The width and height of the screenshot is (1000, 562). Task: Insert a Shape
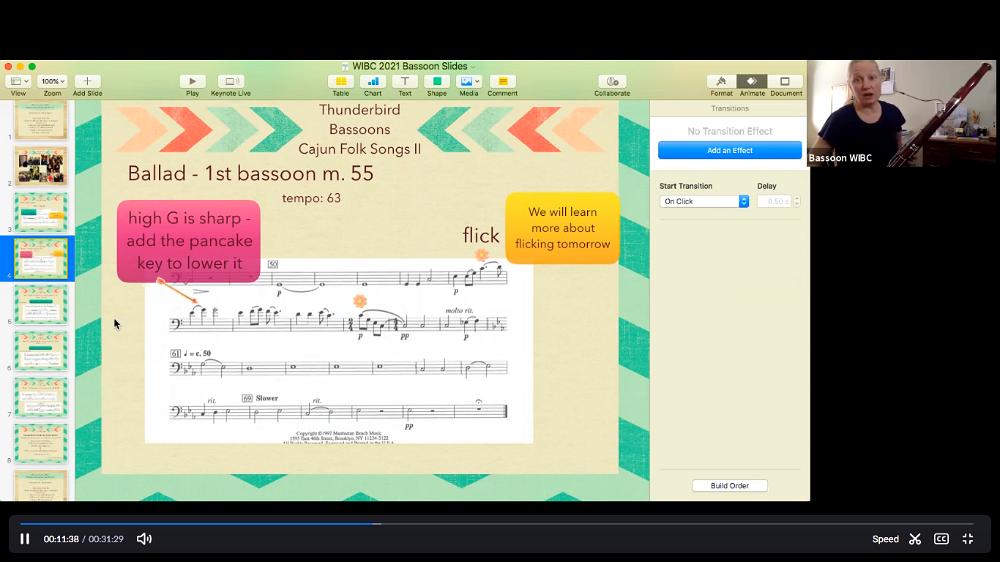[x=437, y=82]
